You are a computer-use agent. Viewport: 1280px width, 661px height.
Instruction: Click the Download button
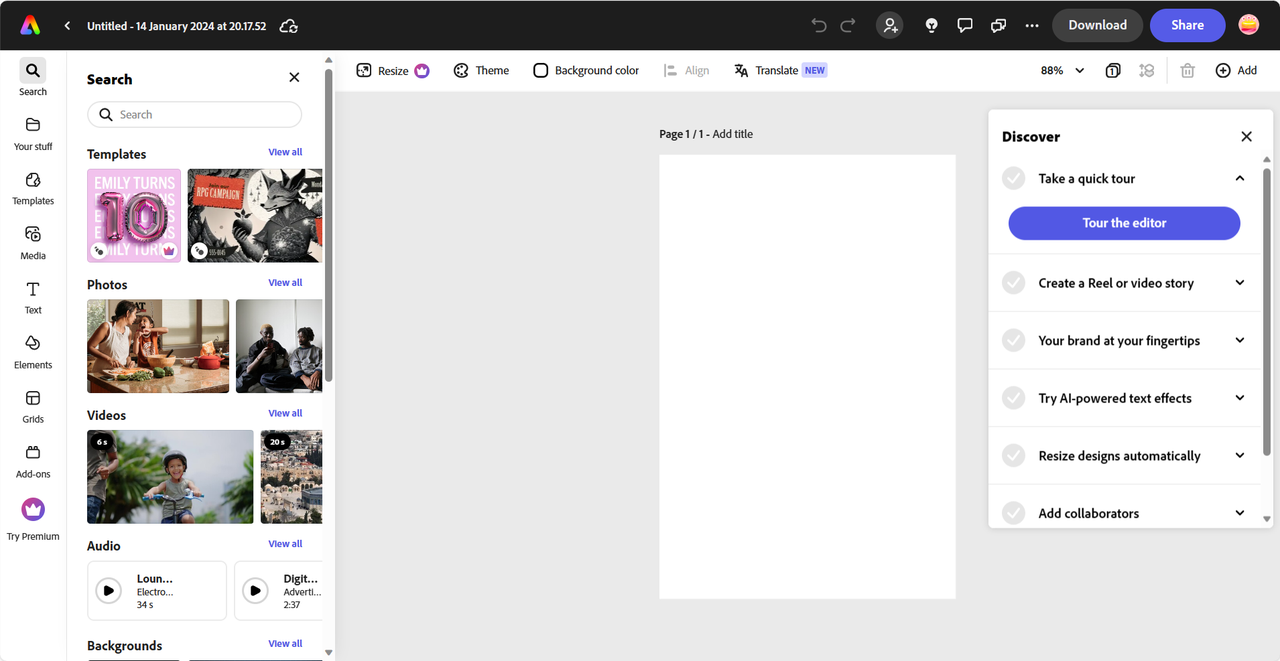coord(1097,25)
